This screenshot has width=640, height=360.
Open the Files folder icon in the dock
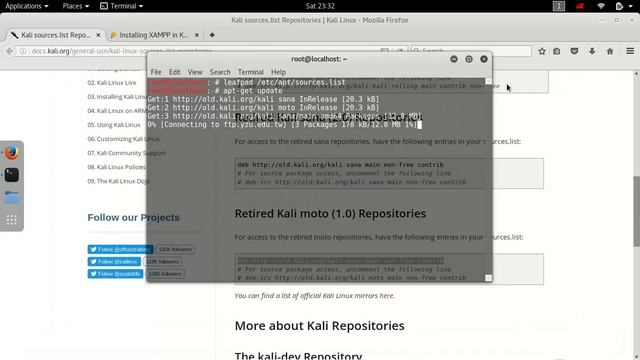coord(12,198)
